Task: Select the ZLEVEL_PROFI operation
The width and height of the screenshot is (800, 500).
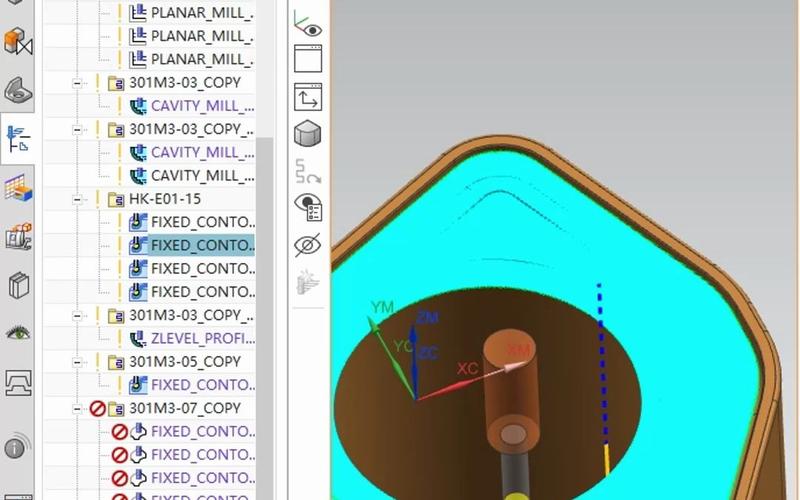Action: [201, 338]
